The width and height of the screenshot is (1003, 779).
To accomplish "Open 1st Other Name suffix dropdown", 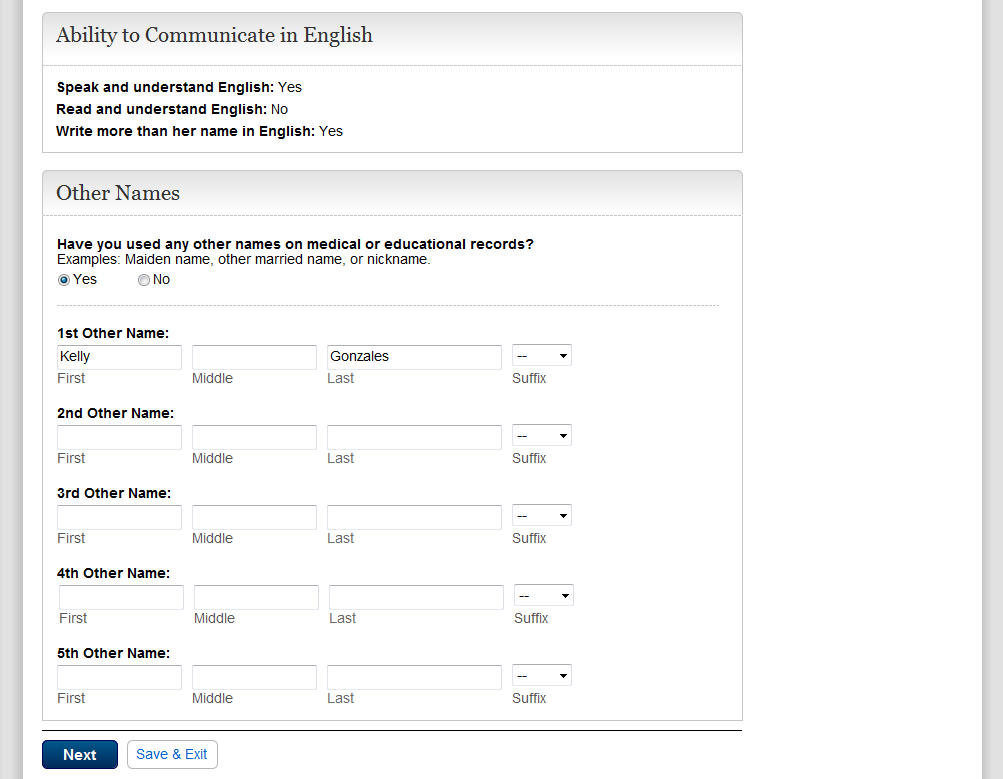I will click(541, 356).
